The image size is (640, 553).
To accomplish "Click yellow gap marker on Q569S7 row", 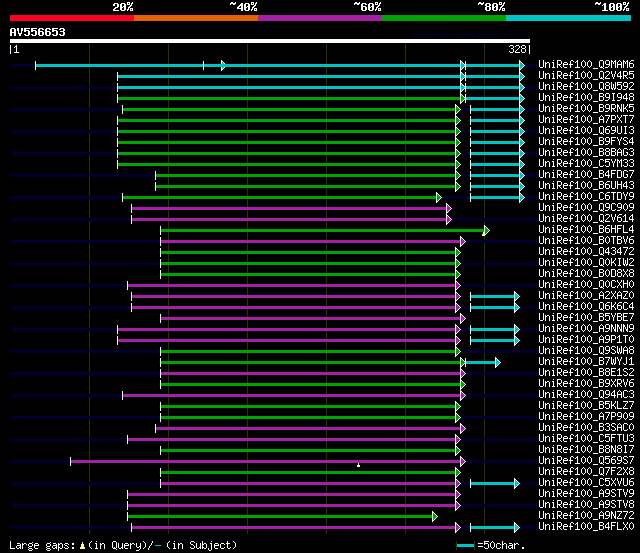I will coord(358,465).
